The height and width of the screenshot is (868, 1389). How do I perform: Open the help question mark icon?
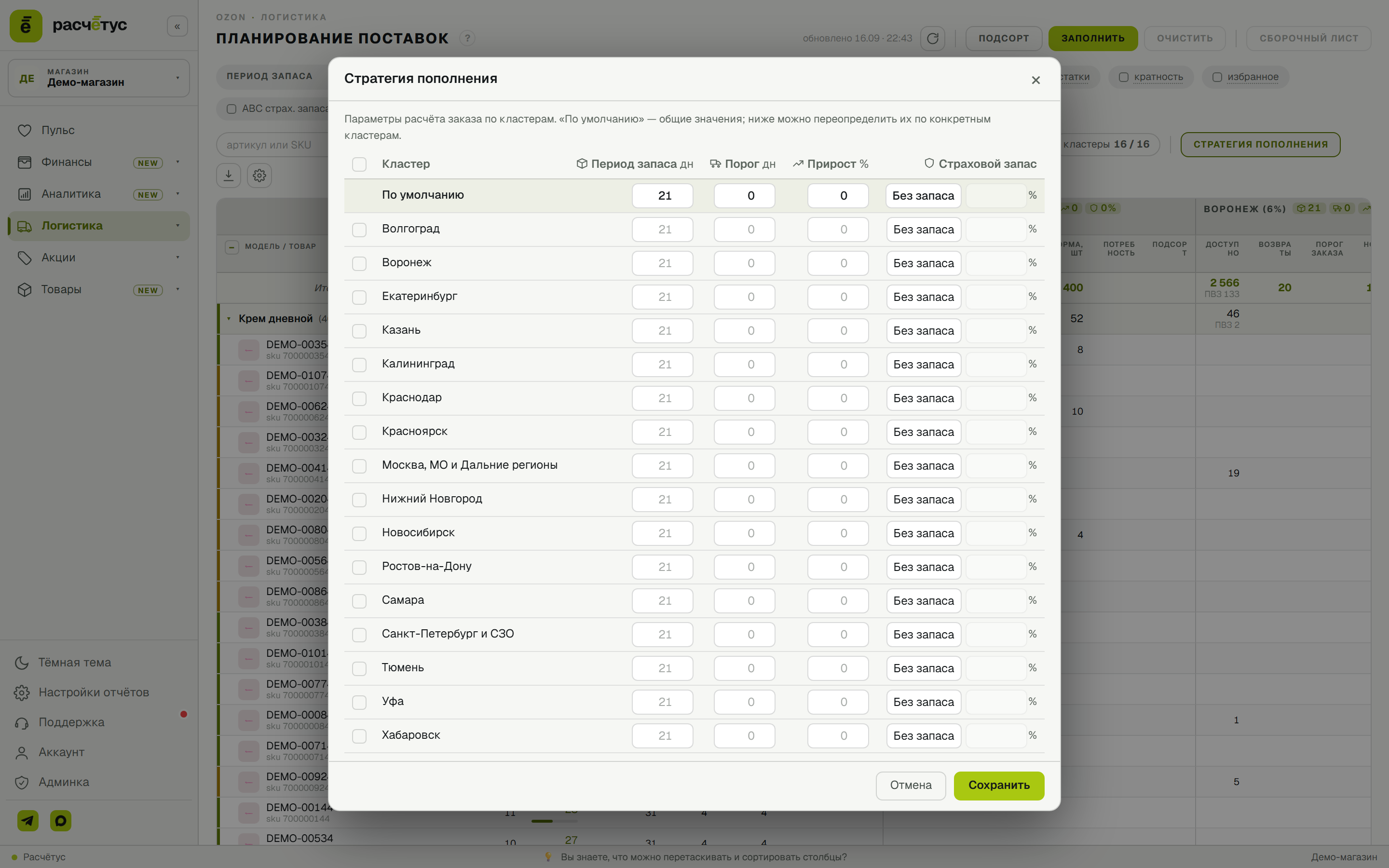[x=467, y=39]
